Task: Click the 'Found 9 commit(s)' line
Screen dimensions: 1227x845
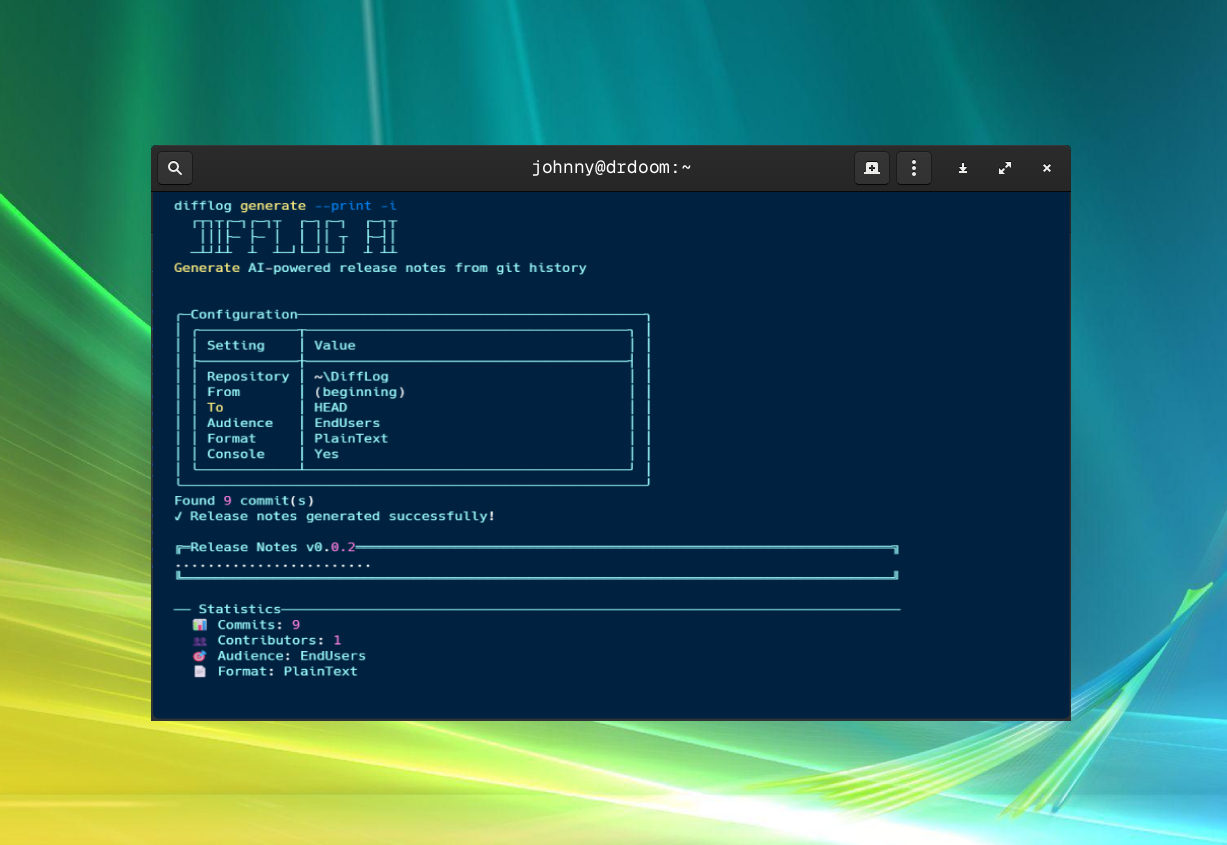Action: 244,500
